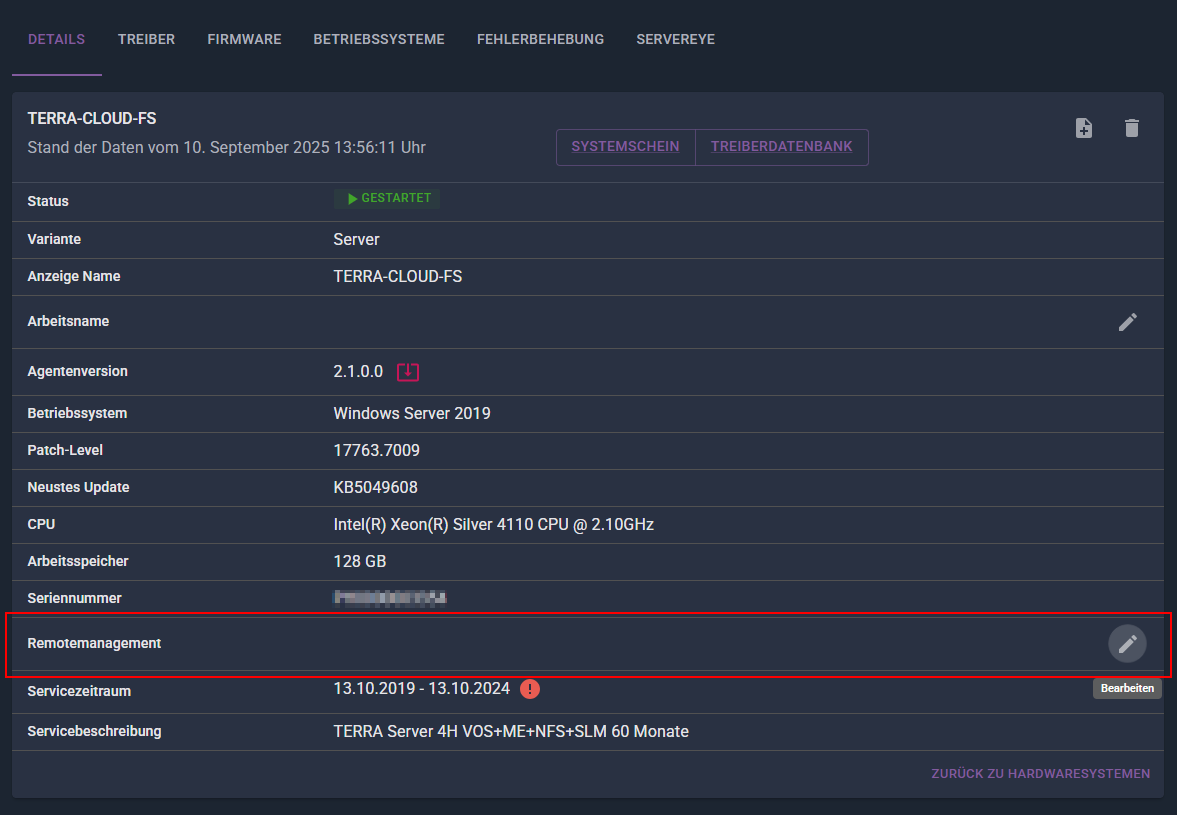Open the Treiberdatenbank button
Viewport: 1177px width, 815px height.
781,147
